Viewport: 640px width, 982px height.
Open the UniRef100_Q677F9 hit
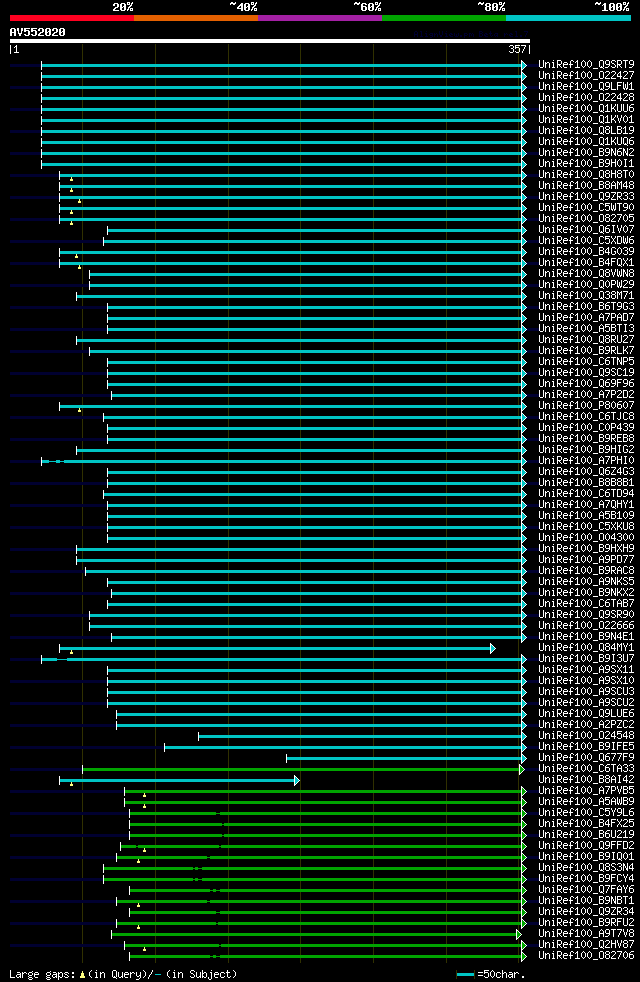tap(586, 758)
